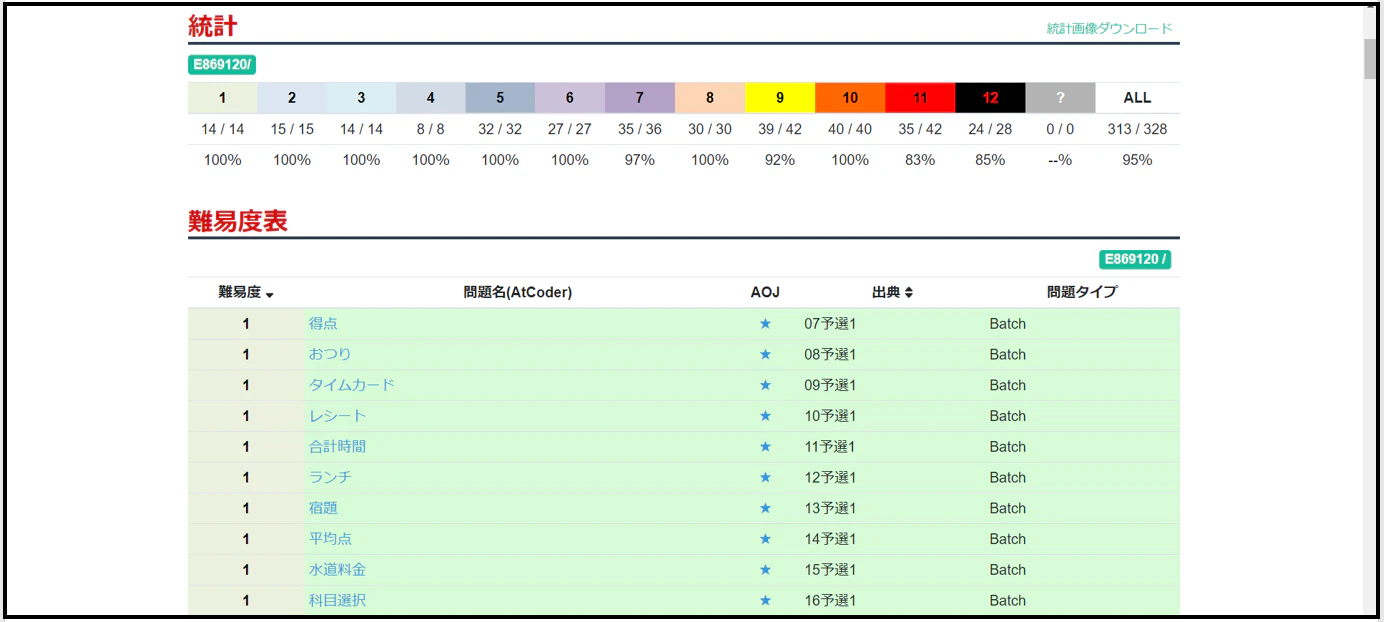
Task: Click the vertical page scrollbar thumb
Action: point(1370,58)
